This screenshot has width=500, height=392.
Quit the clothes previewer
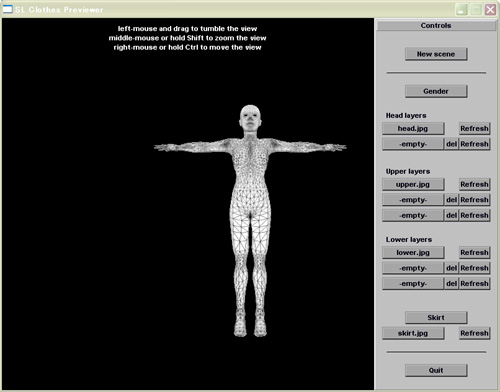(436, 370)
